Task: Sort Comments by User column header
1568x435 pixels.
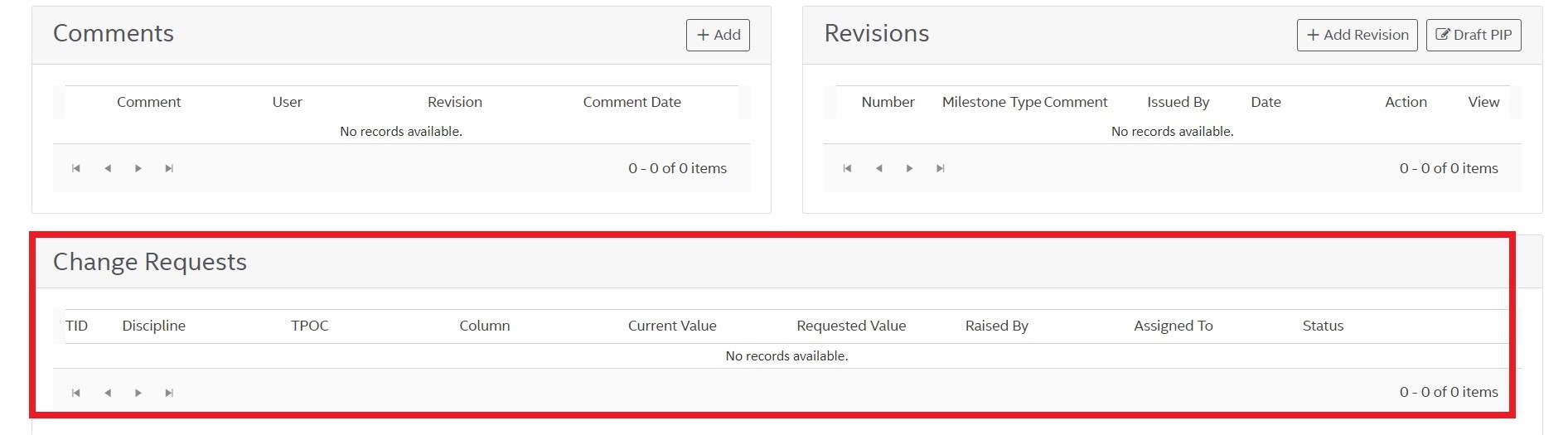Action: click(287, 102)
